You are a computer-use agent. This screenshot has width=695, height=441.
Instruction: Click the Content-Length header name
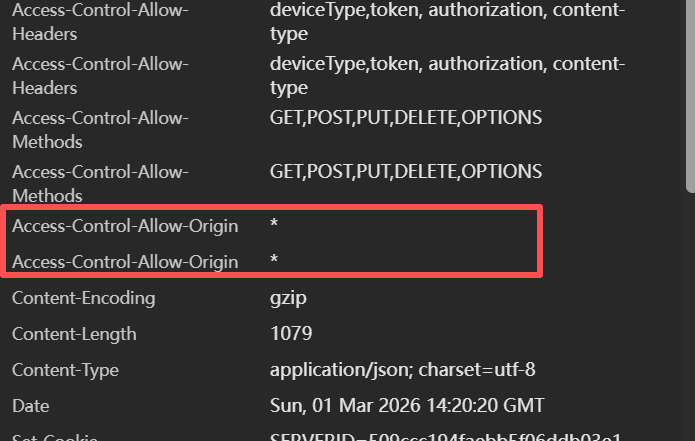click(x=74, y=334)
